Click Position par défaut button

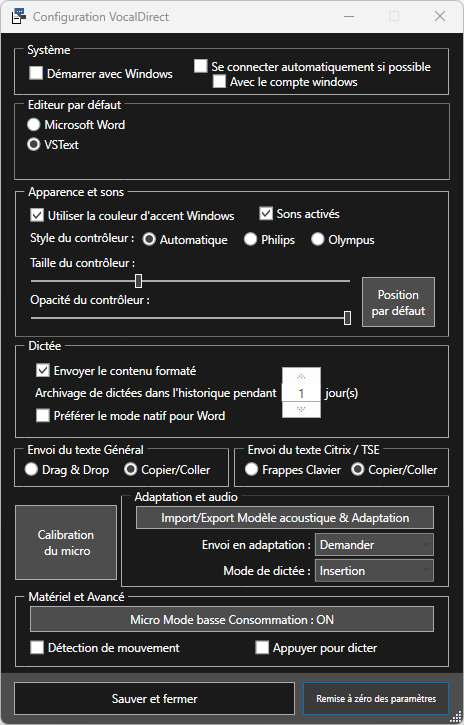point(398,302)
